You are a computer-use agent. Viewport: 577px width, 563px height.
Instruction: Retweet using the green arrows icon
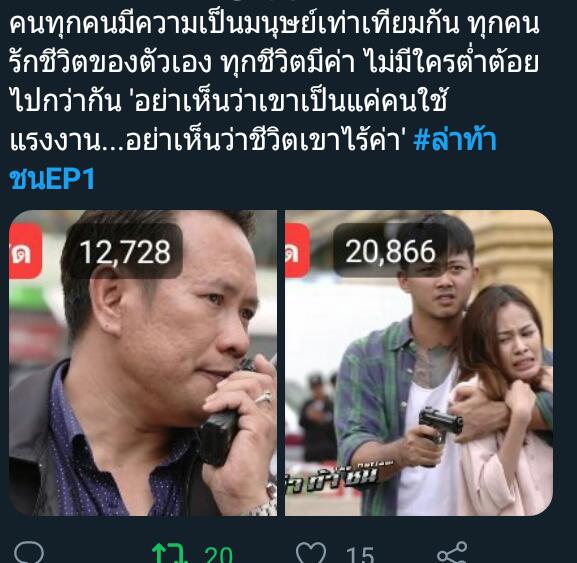click(x=170, y=553)
